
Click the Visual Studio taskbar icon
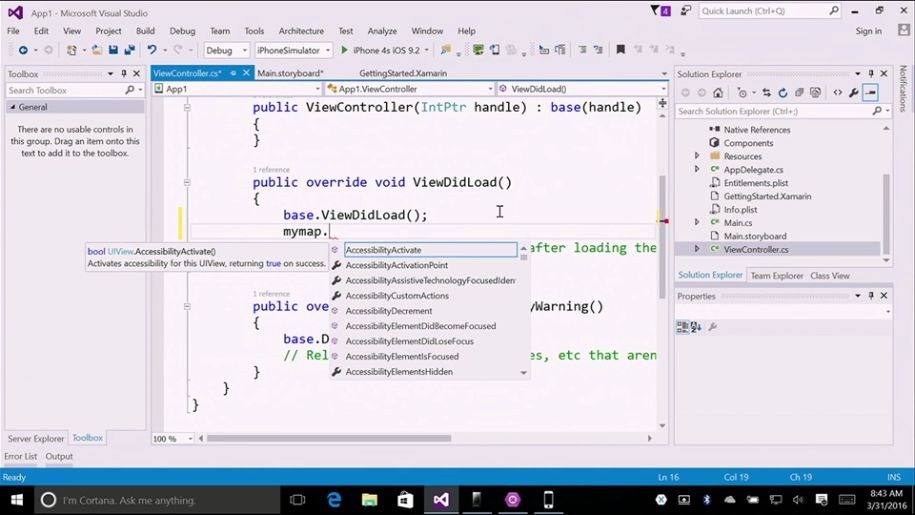(x=441, y=500)
